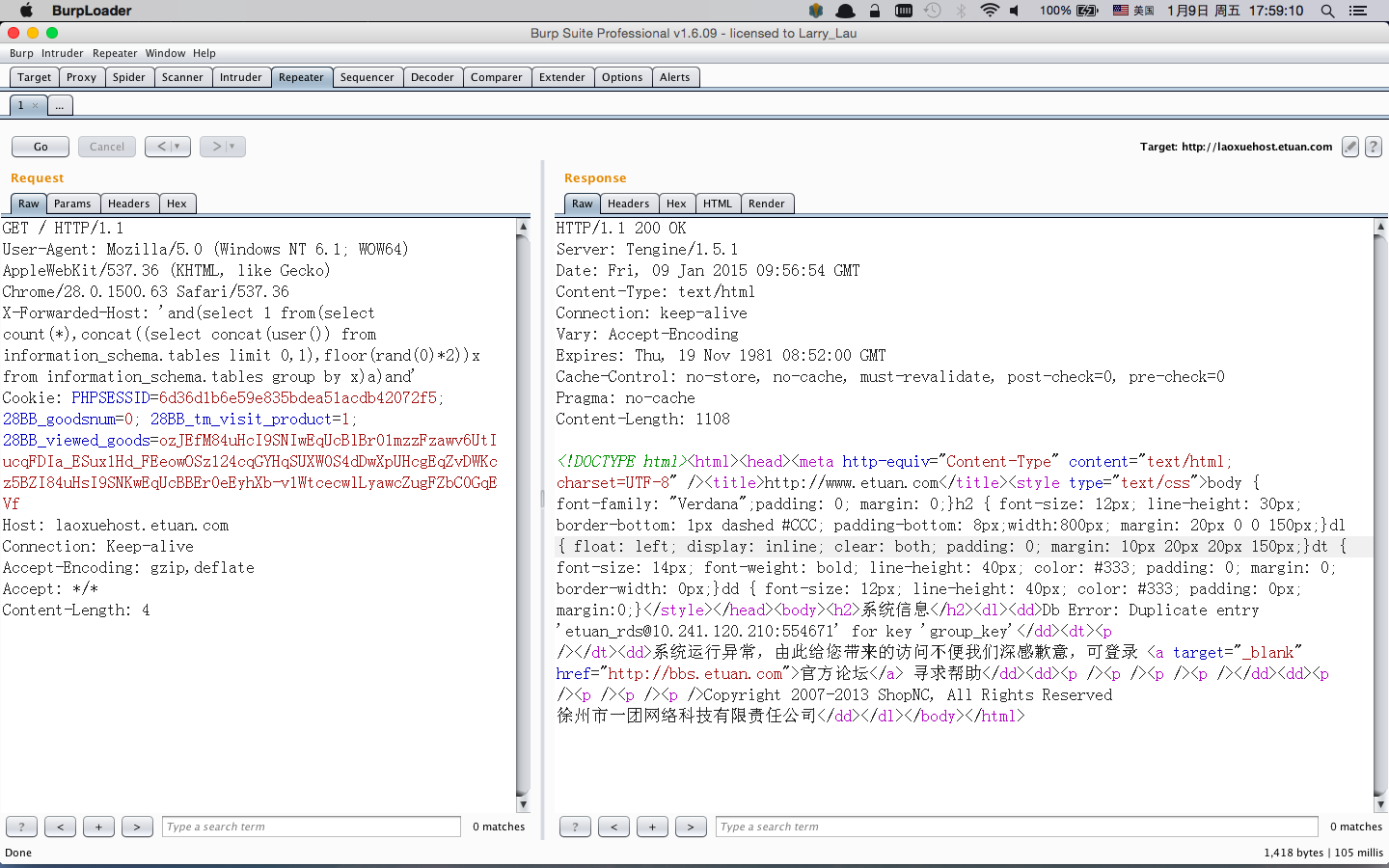Switch to the Spider tab

pos(128,77)
